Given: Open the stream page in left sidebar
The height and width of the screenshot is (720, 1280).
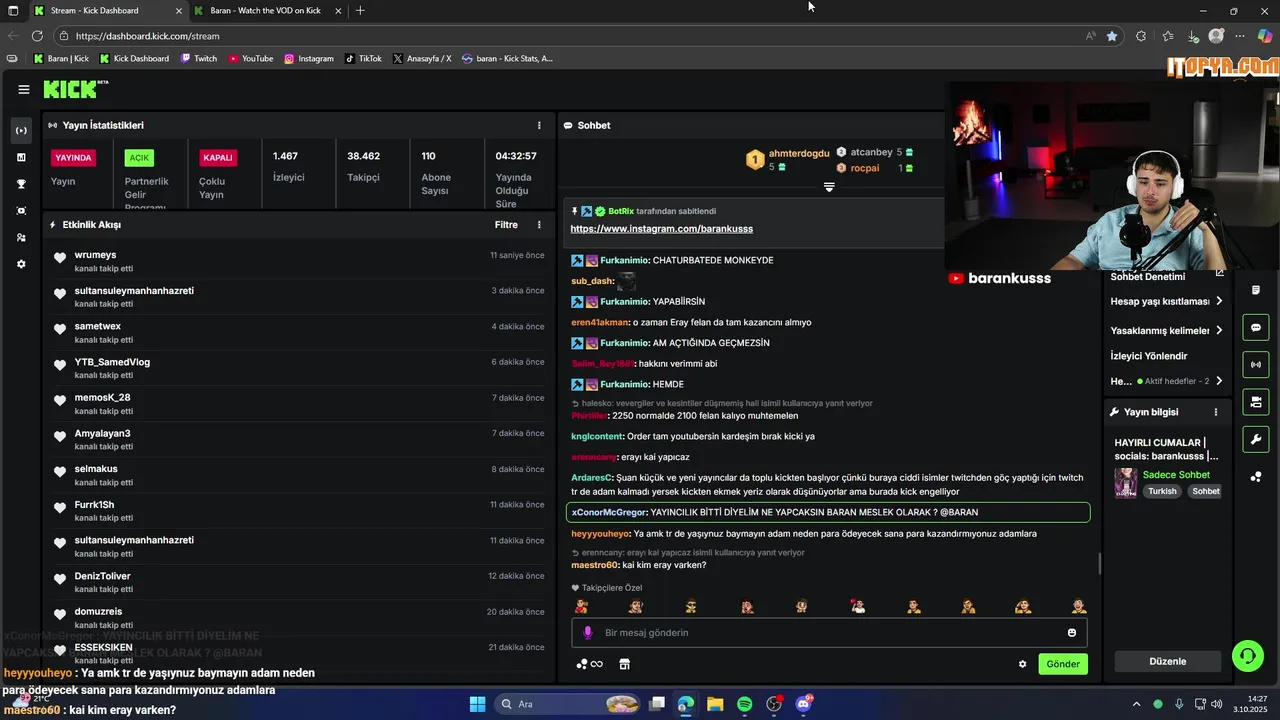Looking at the screenshot, I should 21,130.
